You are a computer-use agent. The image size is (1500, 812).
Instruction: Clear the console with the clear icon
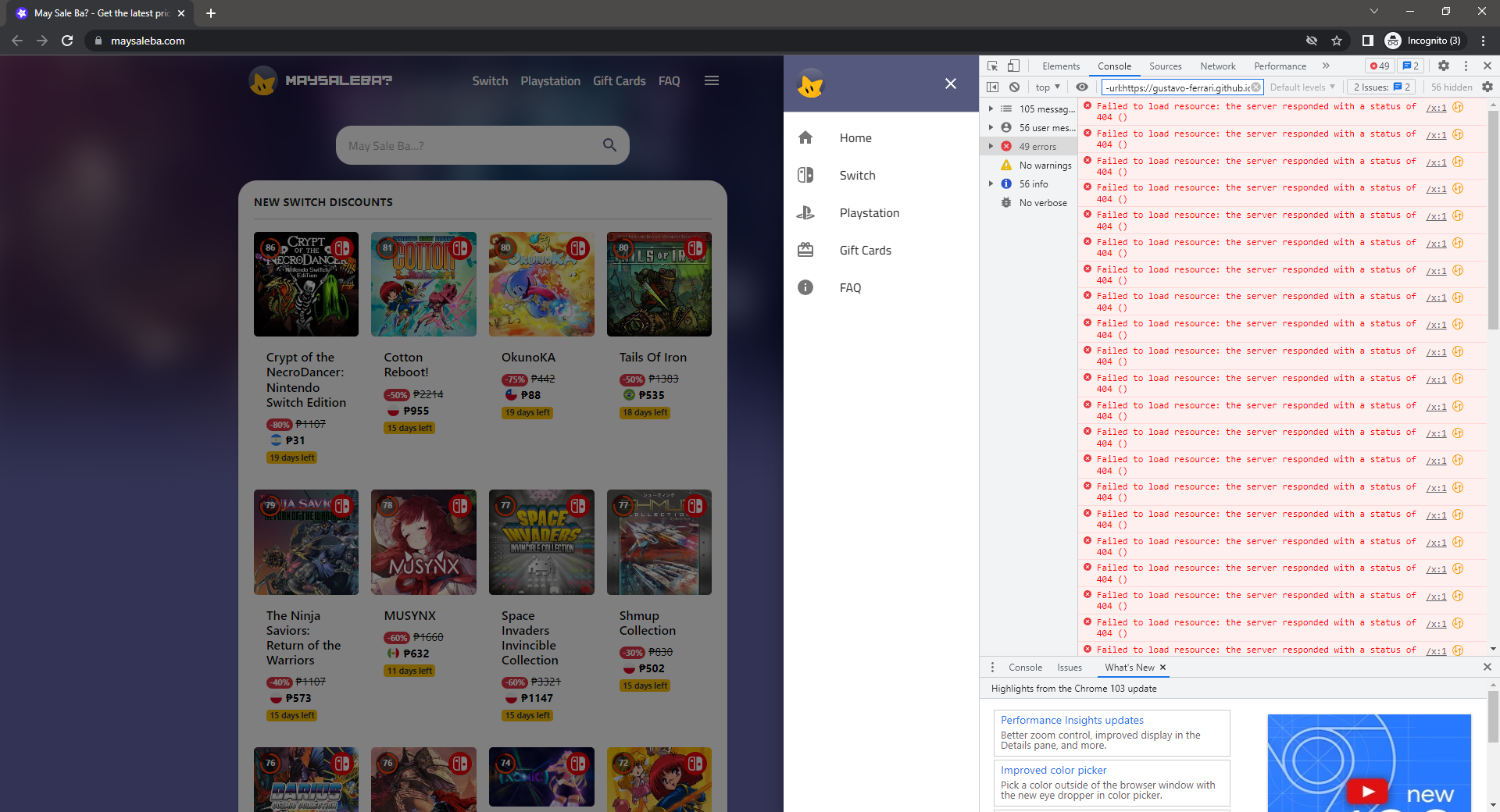coord(1014,87)
